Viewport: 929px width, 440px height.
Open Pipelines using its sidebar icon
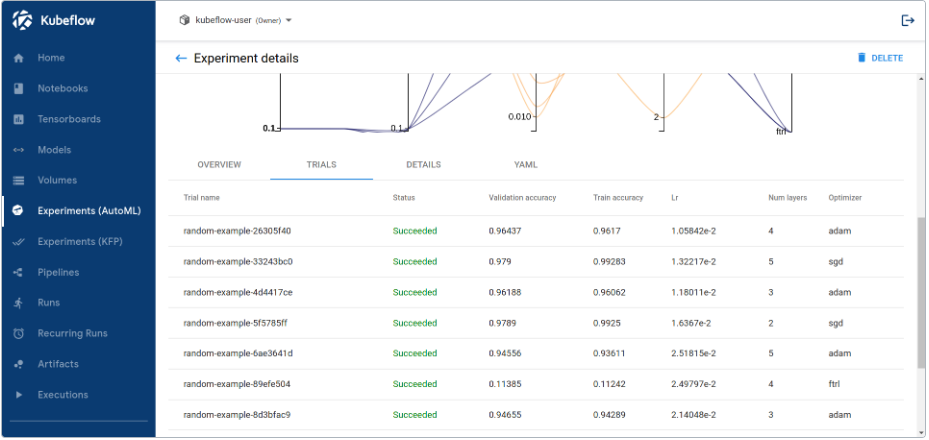pos(18,273)
